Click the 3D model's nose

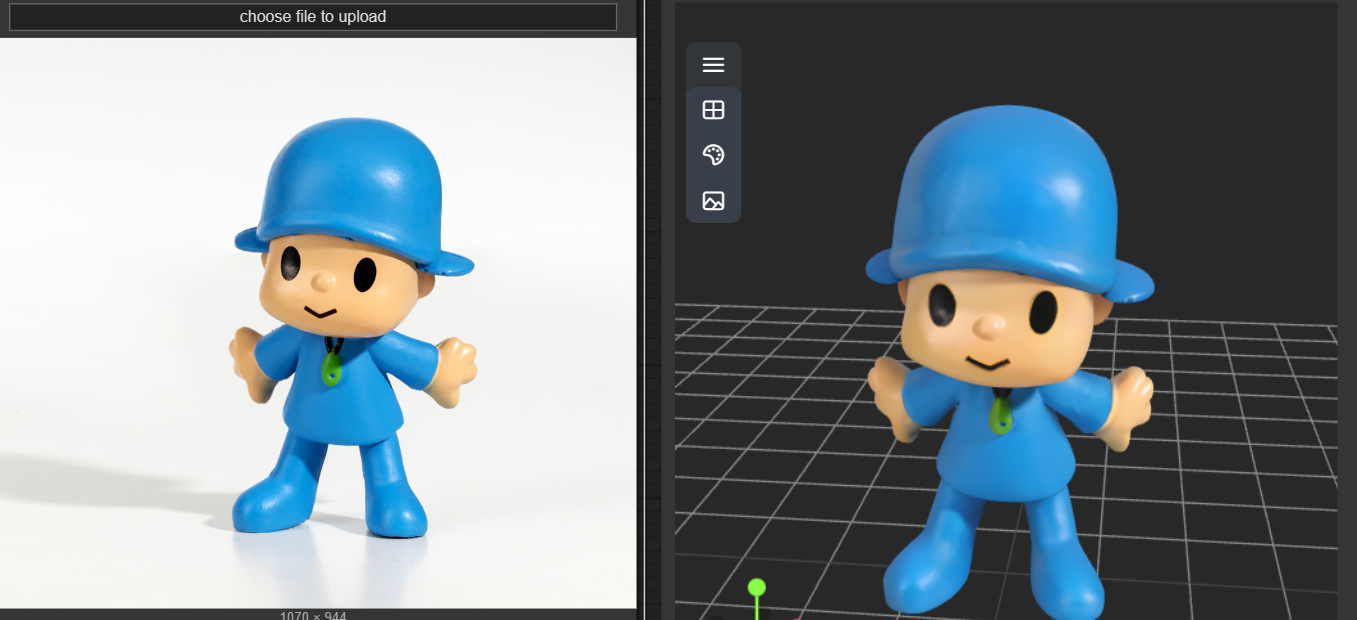tap(987, 326)
